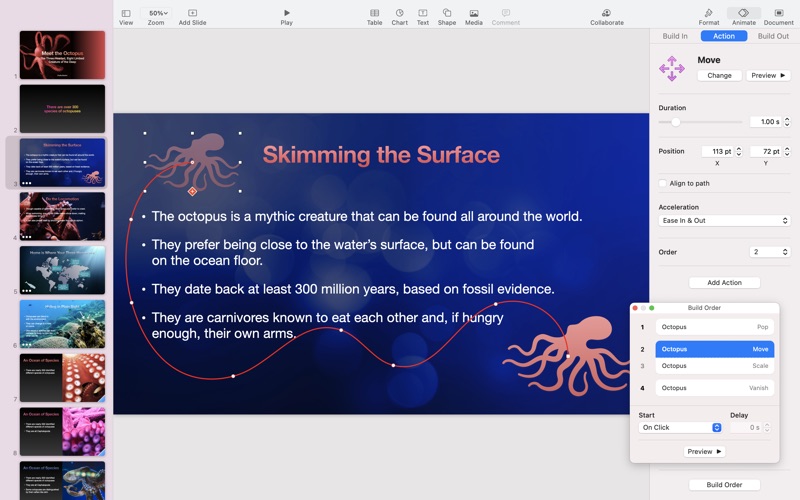Viewport: 800px width, 500px height.
Task: Open the Media browser icon
Action: (x=473, y=13)
